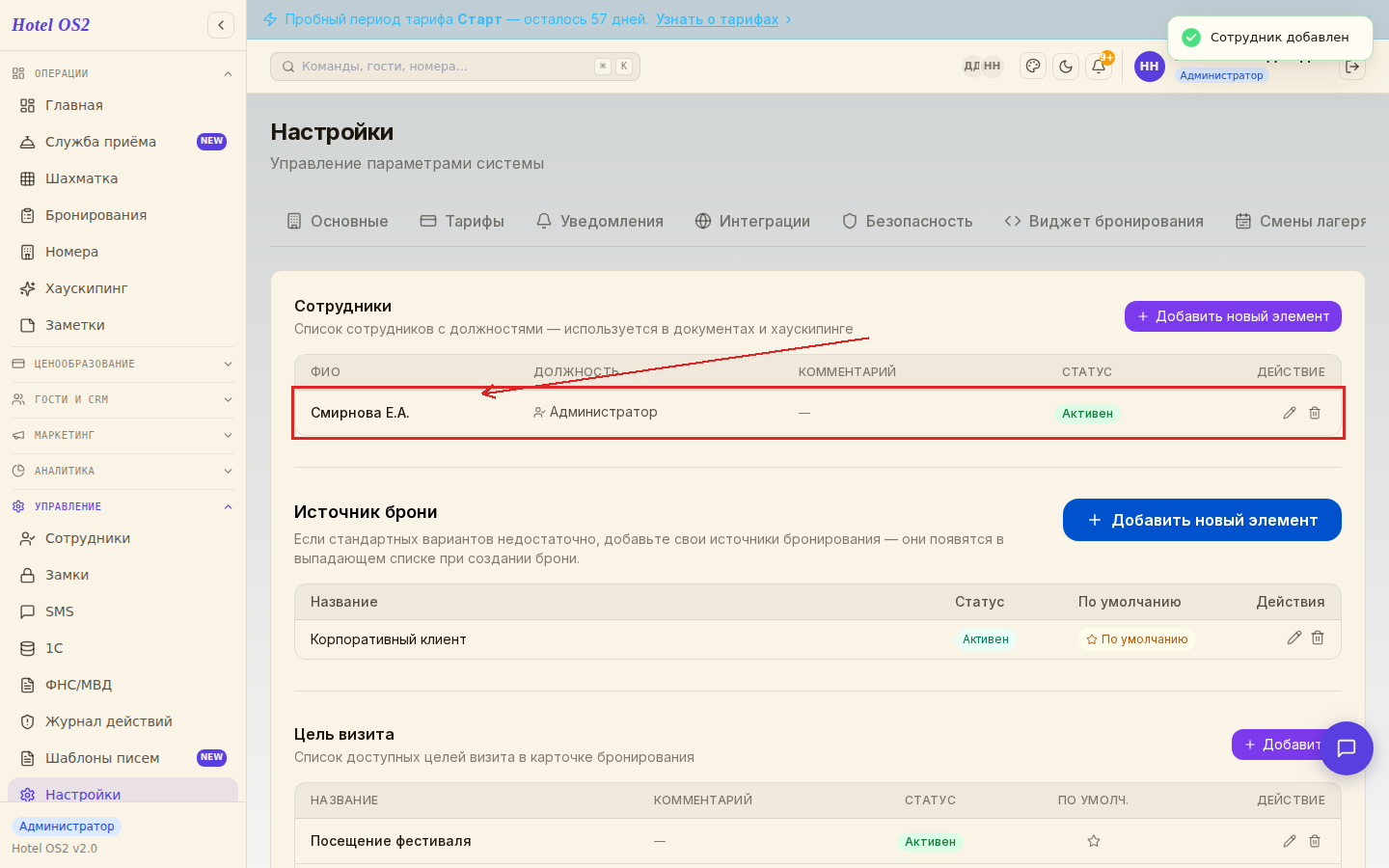Collapse the sidebar with the chevron button
The width and height of the screenshot is (1389, 868).
(221, 25)
